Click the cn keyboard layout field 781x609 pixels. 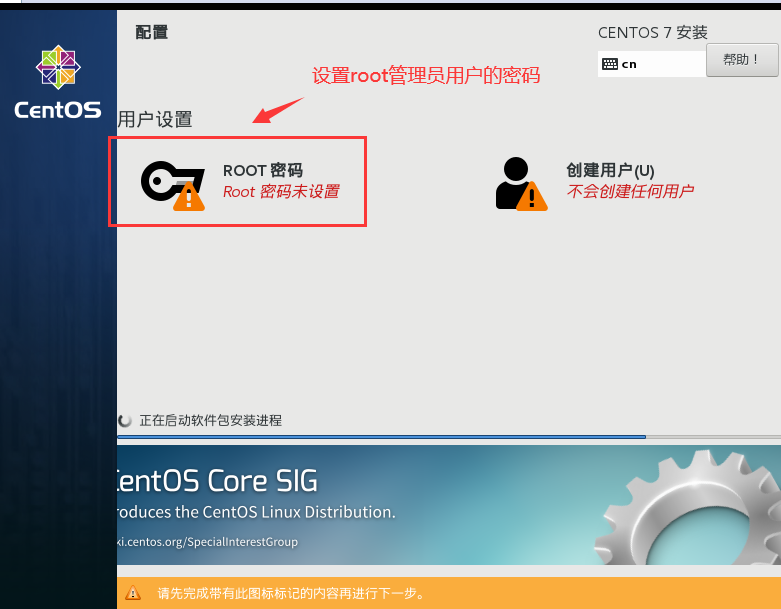pos(652,64)
